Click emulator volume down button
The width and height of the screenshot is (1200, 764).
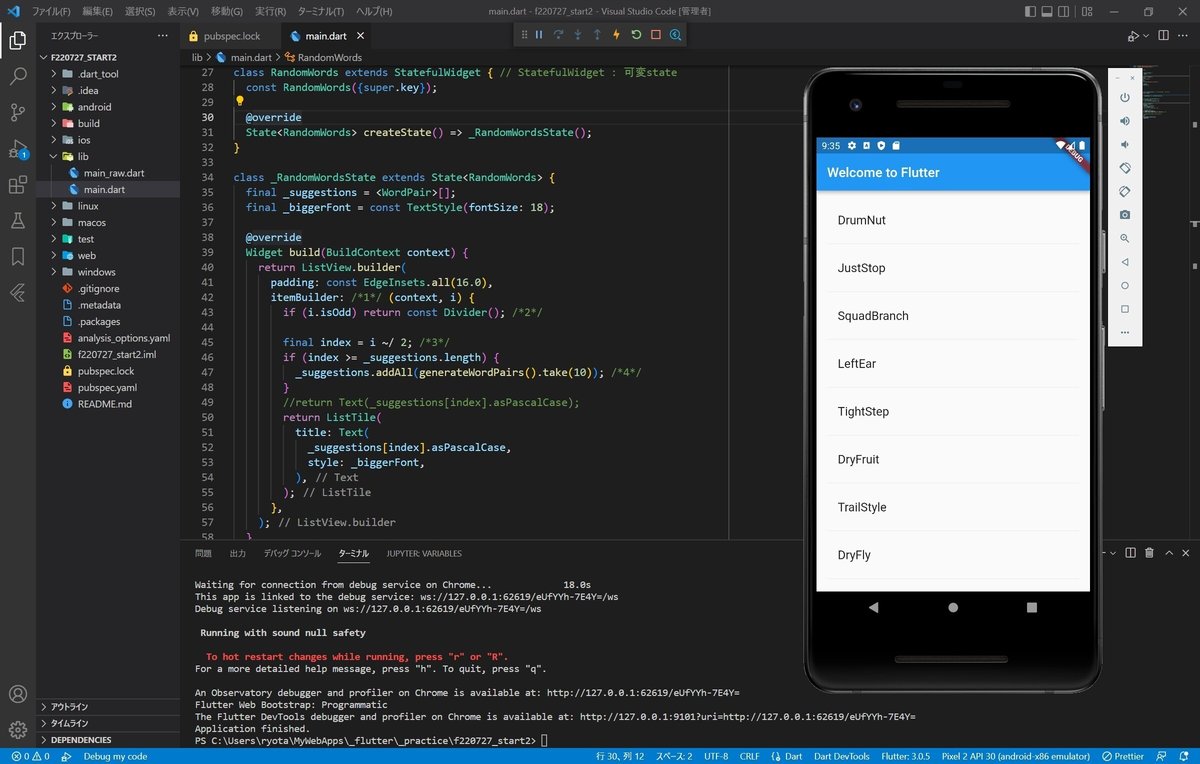pos(1125,144)
